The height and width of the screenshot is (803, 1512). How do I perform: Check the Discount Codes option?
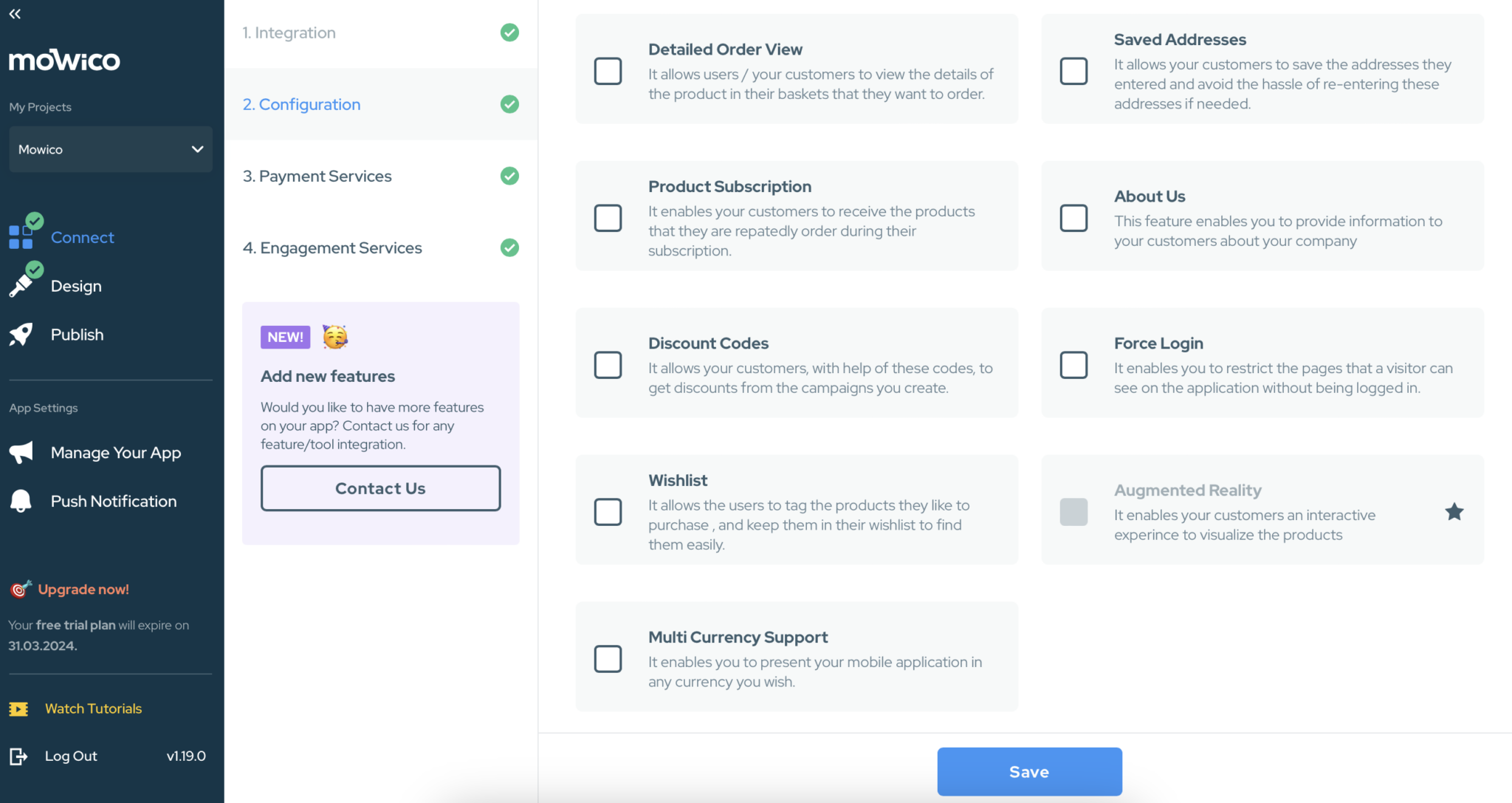[x=608, y=365]
